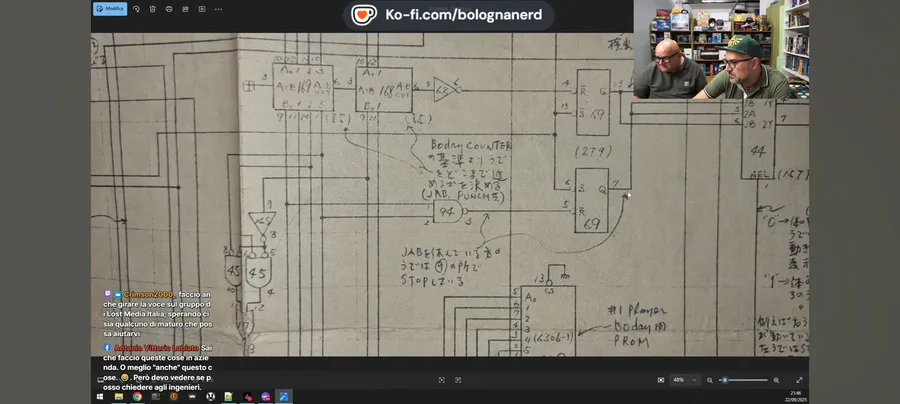This screenshot has height=404, width=900.
Task: Select the active Photos app taskbar icon
Action: pyautogui.click(x=284, y=397)
